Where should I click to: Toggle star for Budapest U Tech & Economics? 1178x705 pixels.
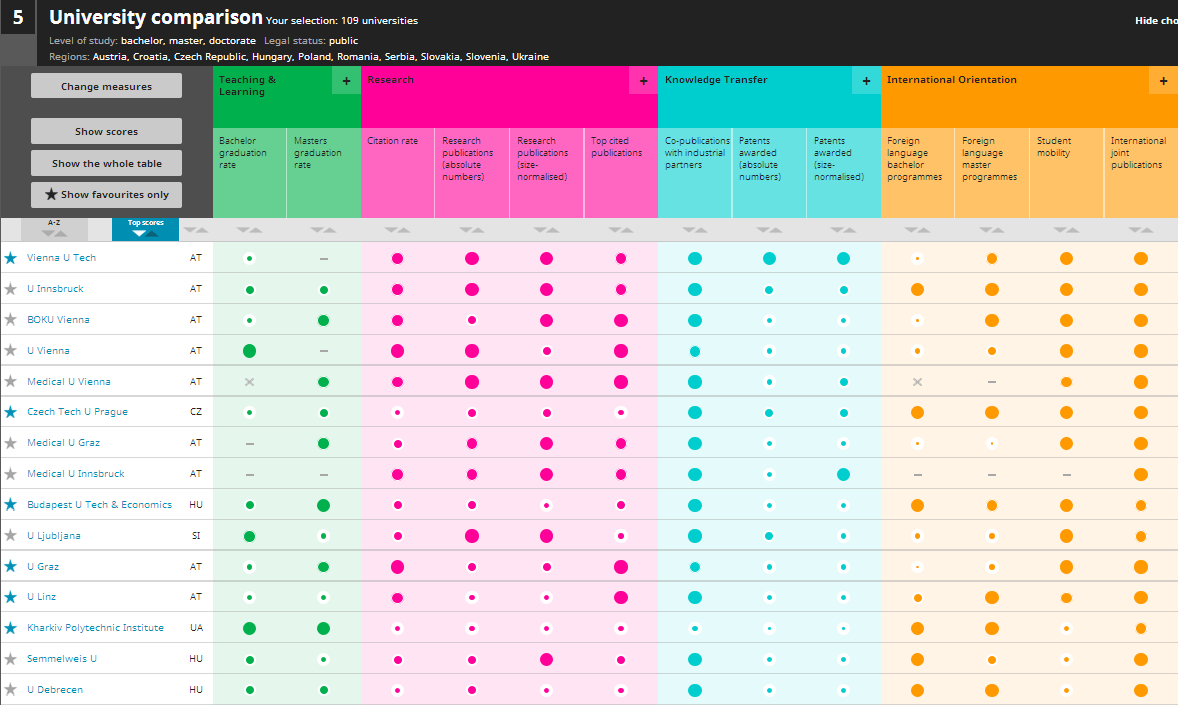(11, 504)
